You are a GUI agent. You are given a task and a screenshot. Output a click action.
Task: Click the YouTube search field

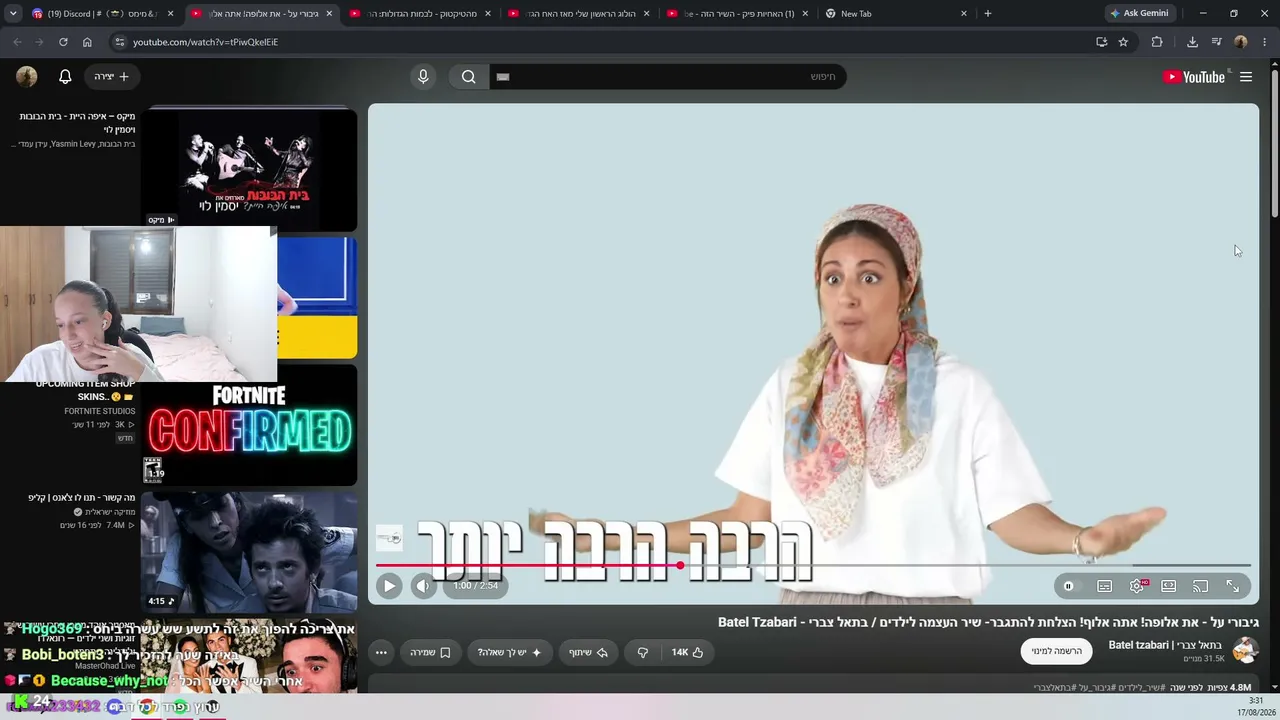667,77
